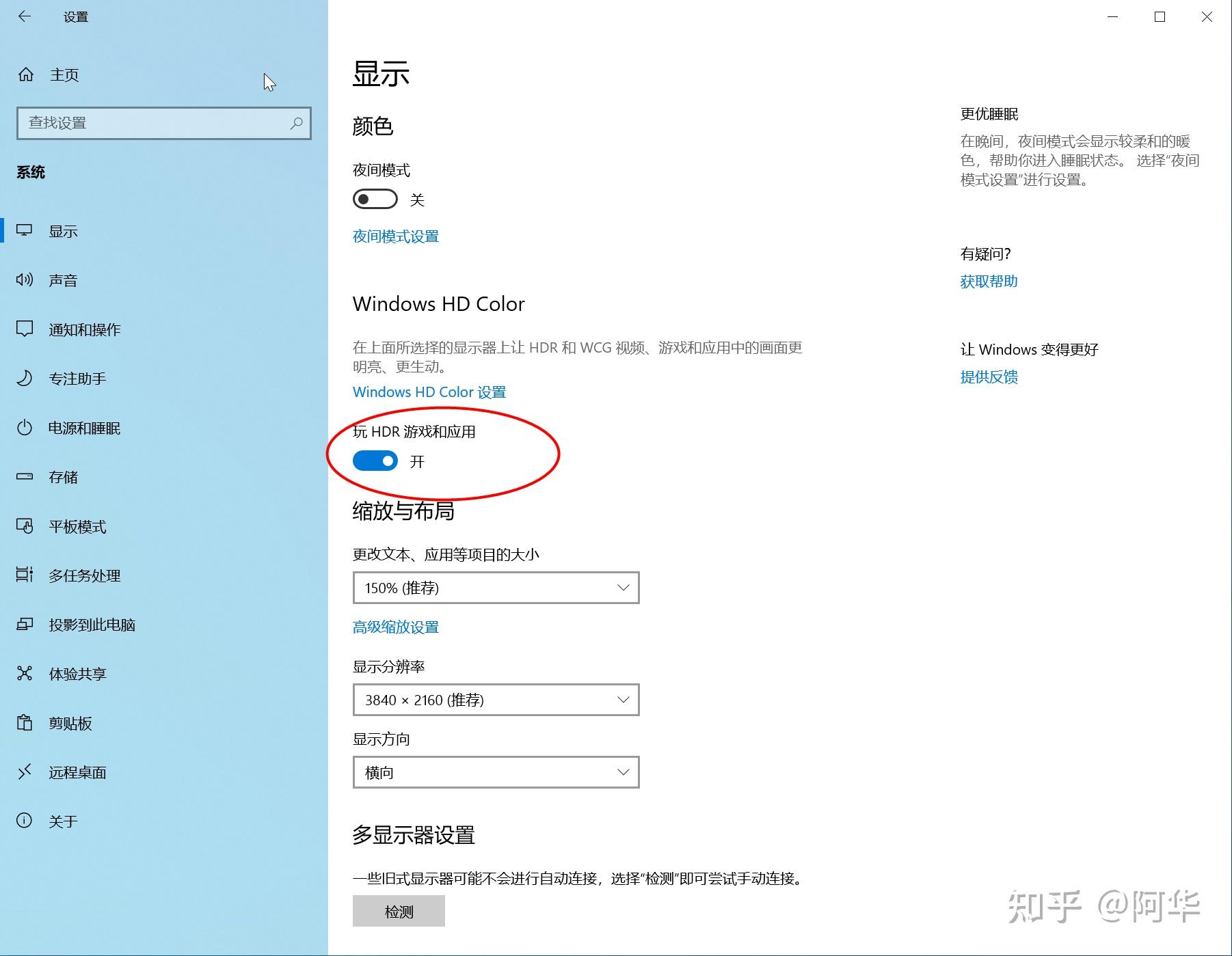Screen dimensions: 1232x956
Task: Turn off the 玩 HDR 游戏和应用 toggle
Action: click(x=375, y=461)
